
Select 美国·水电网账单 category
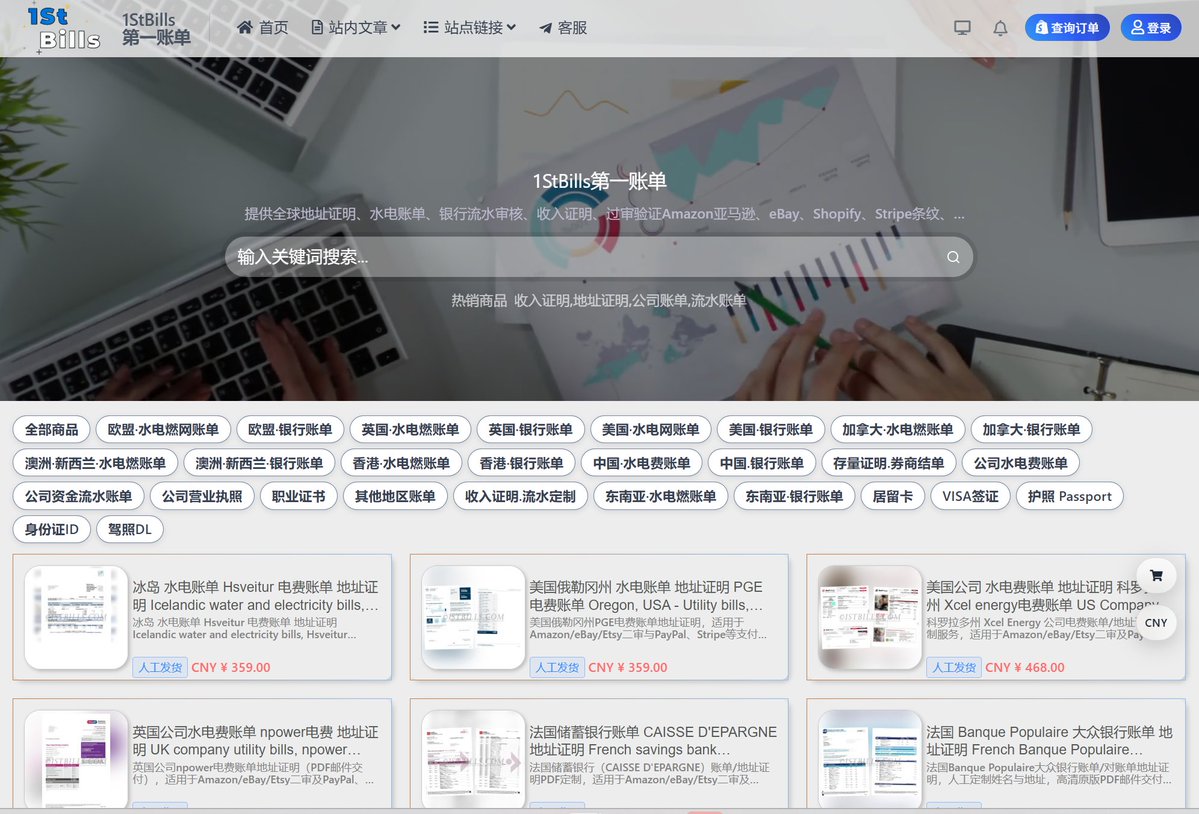(651, 430)
